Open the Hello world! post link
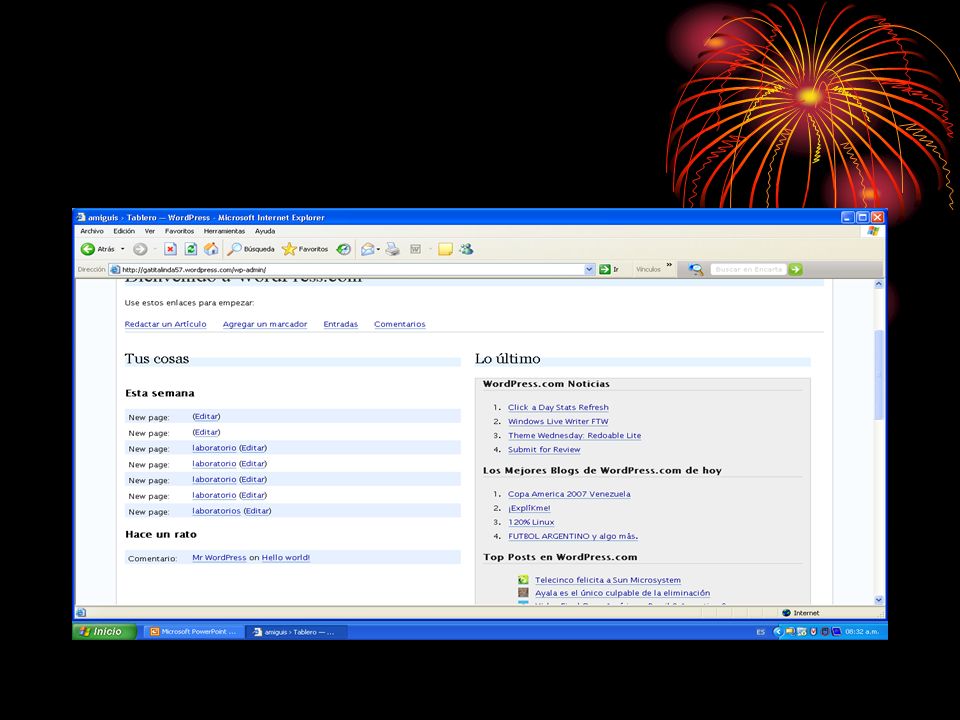 286,558
